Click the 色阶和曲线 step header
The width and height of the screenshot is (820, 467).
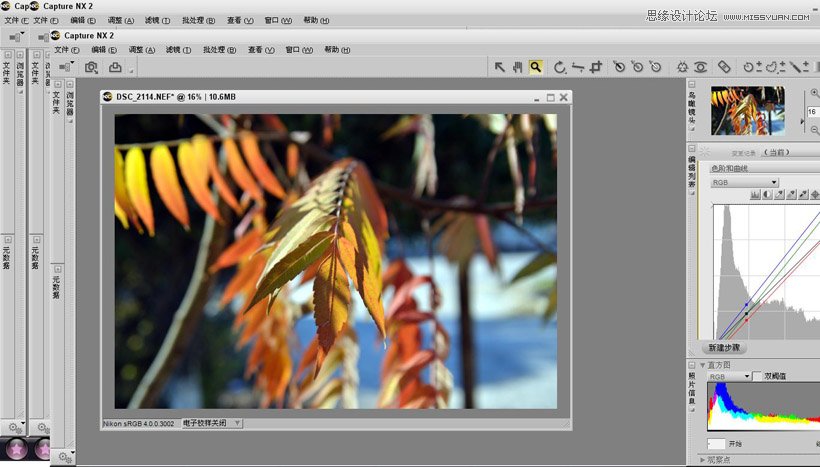point(764,168)
